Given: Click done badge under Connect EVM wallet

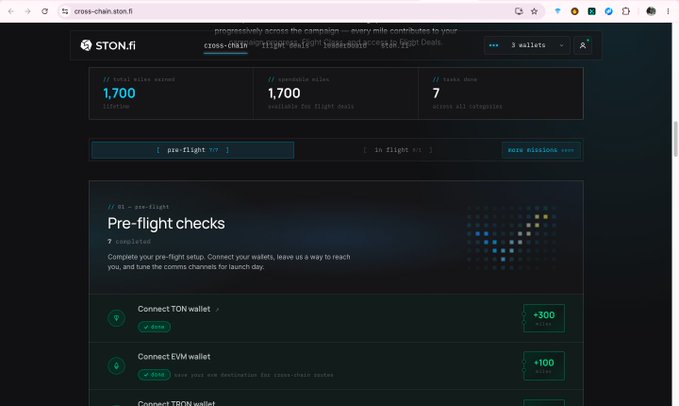Looking at the screenshot, I should pyautogui.click(x=154, y=374).
